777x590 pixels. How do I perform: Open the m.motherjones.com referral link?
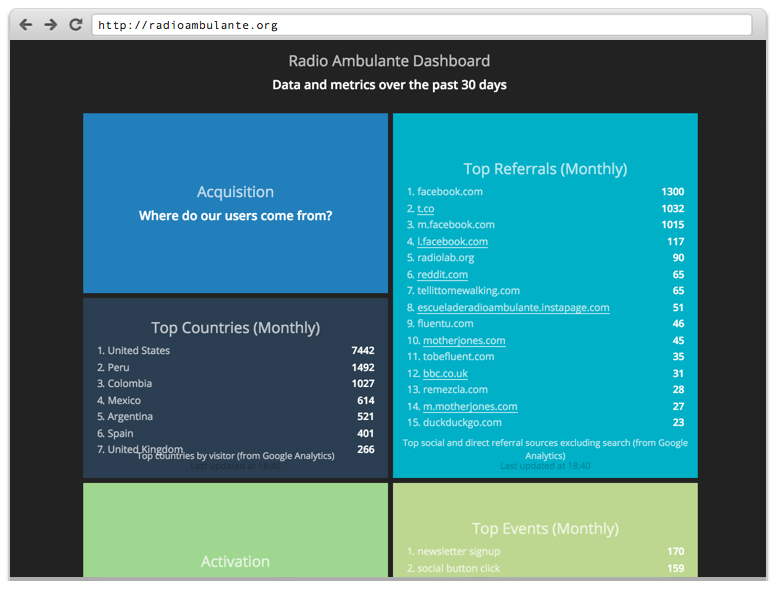pyautogui.click(x=470, y=407)
